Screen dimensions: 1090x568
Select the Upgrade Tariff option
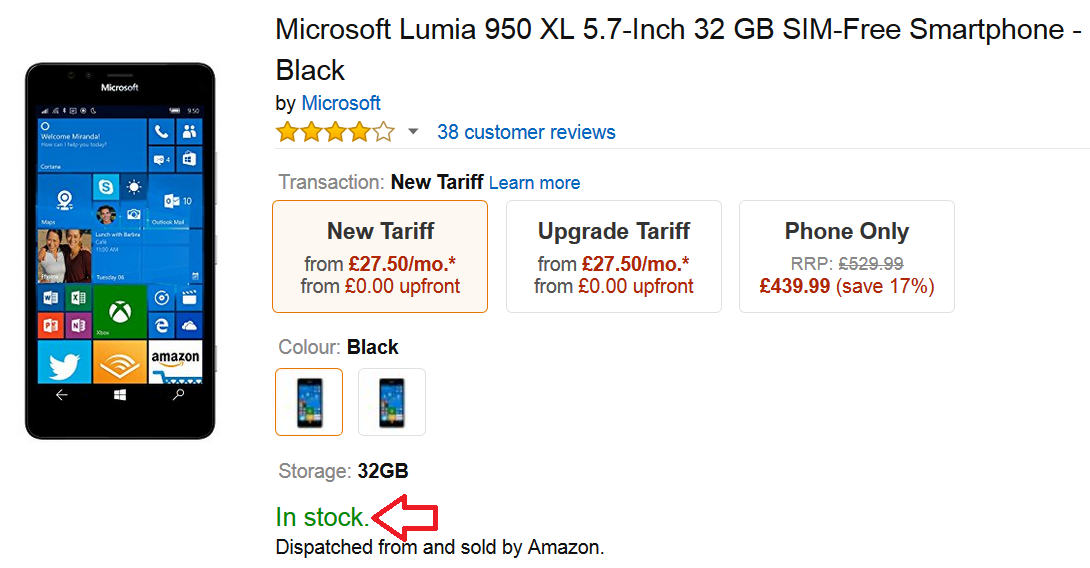click(x=613, y=257)
